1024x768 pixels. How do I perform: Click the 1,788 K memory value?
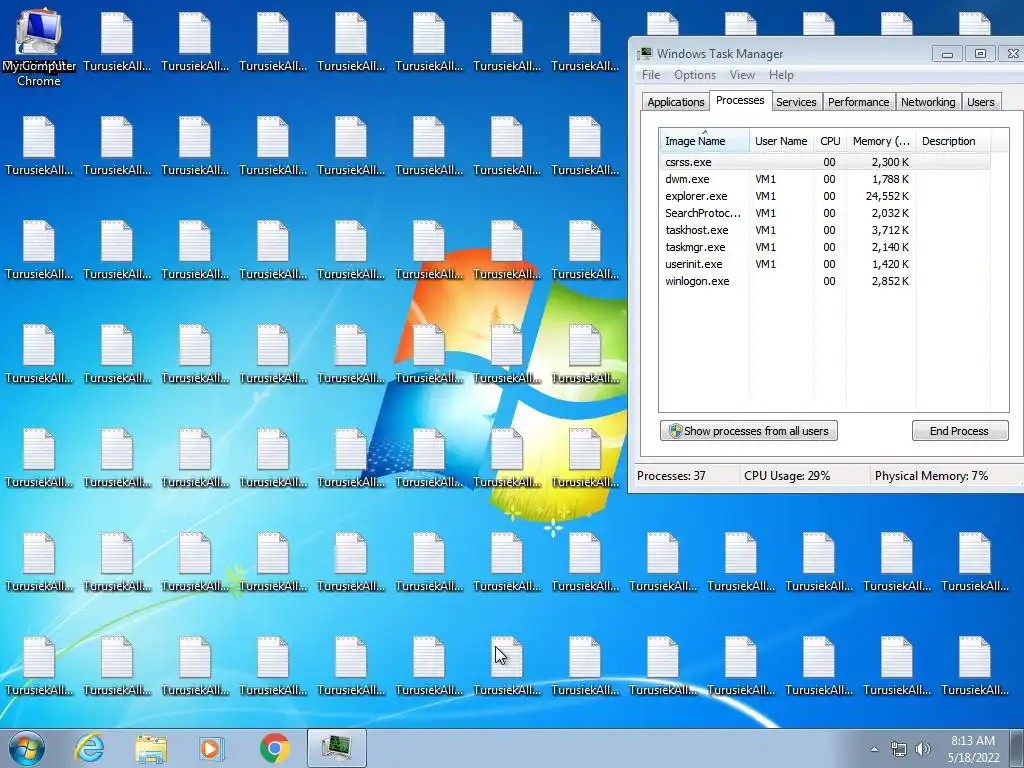(890, 179)
